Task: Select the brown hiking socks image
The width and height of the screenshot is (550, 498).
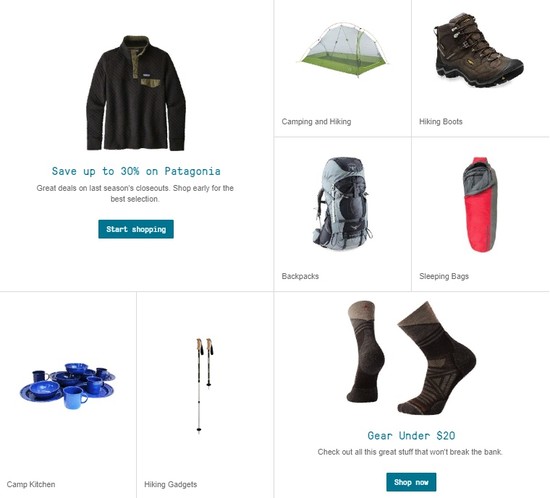Action: (x=411, y=357)
